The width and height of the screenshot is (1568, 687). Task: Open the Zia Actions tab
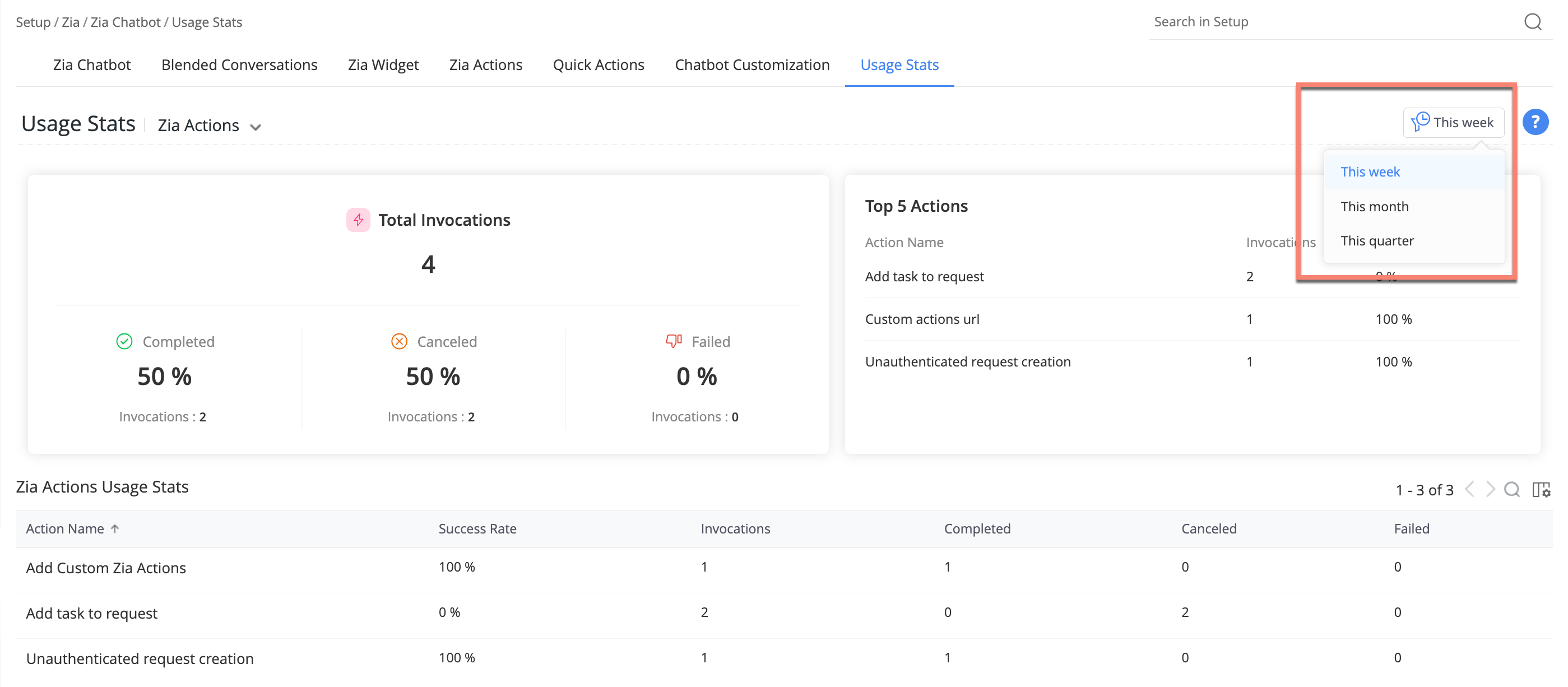[486, 64]
